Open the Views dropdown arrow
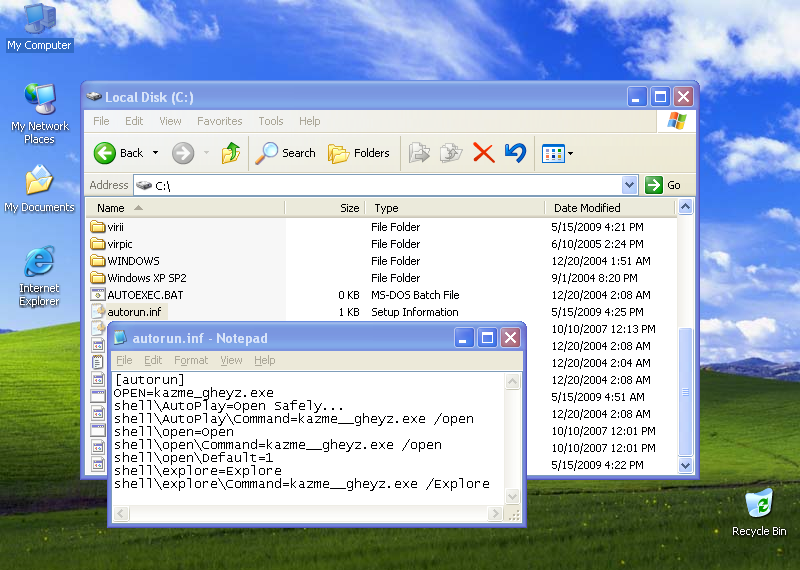Image resolution: width=800 pixels, height=570 pixels. 570,153
